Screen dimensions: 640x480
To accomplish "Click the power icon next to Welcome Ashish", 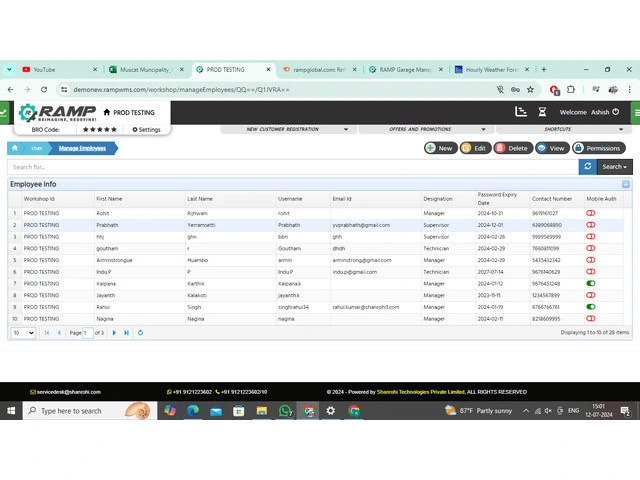I will [x=616, y=112].
